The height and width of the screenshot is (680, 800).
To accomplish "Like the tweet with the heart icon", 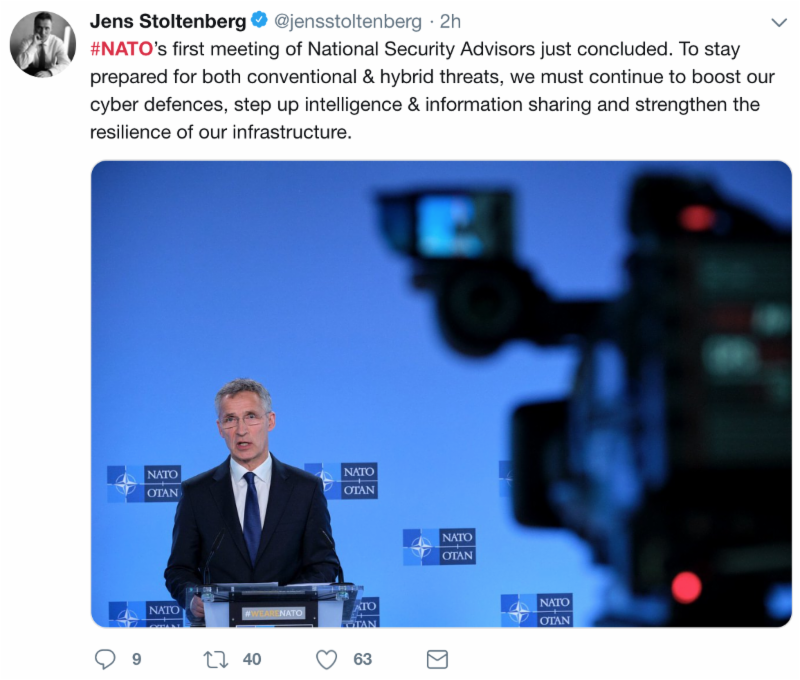I will [x=327, y=659].
